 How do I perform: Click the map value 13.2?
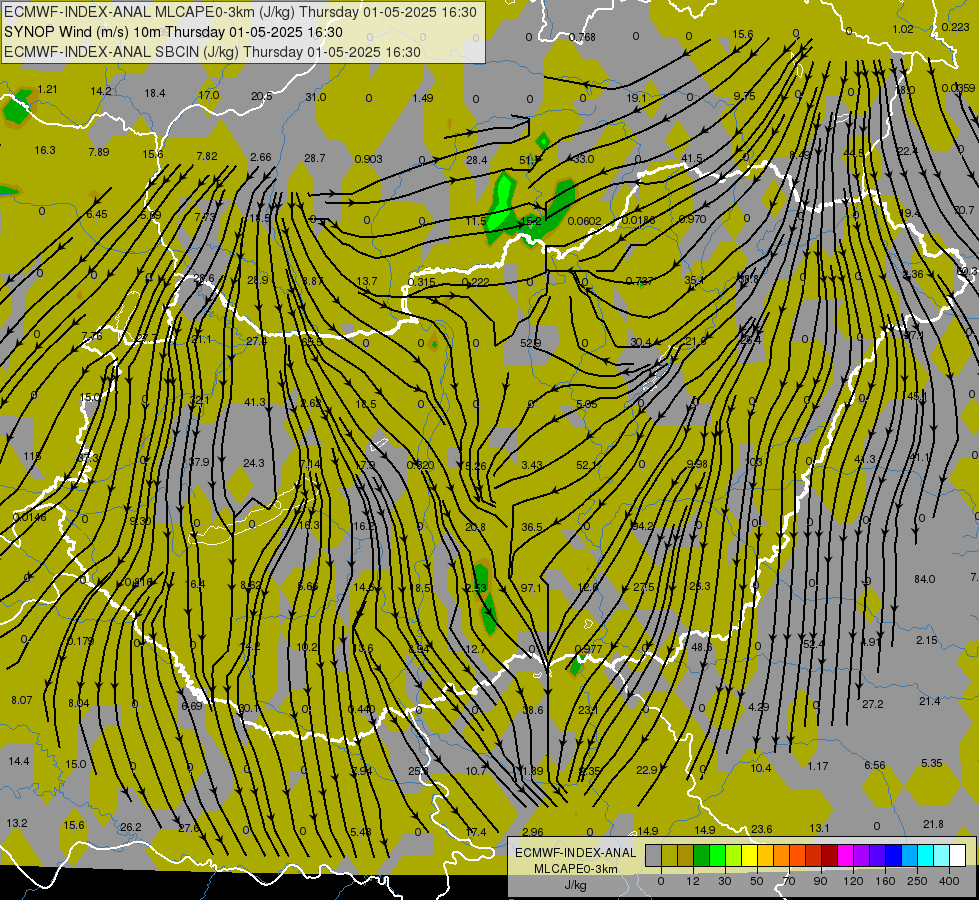17,823
